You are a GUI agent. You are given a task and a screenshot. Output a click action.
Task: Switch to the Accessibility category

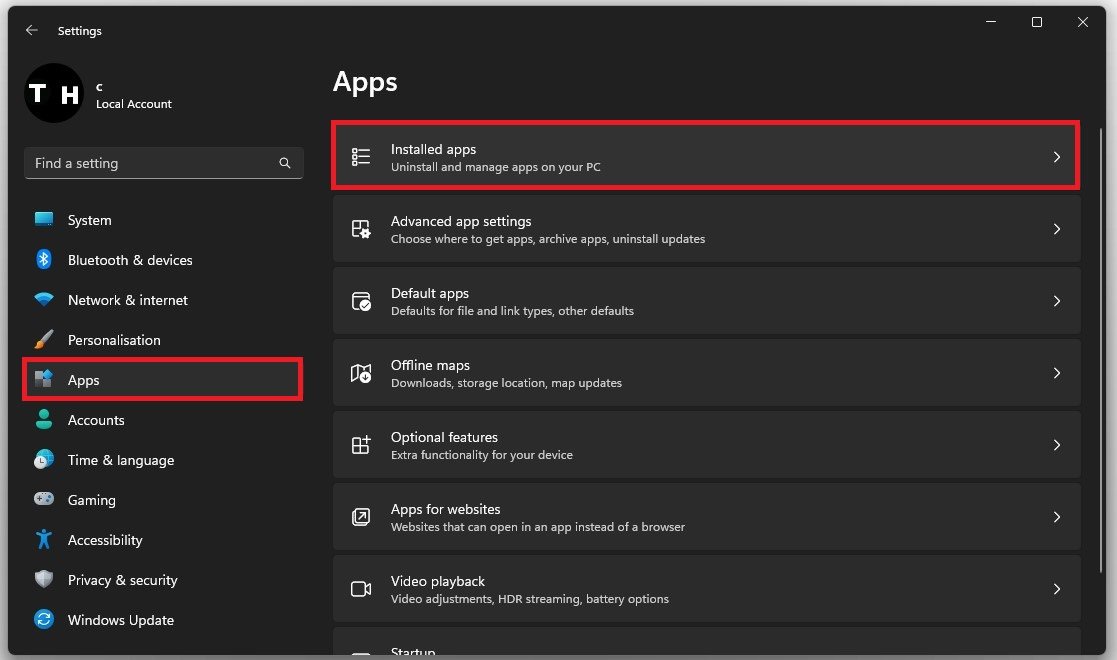point(105,540)
